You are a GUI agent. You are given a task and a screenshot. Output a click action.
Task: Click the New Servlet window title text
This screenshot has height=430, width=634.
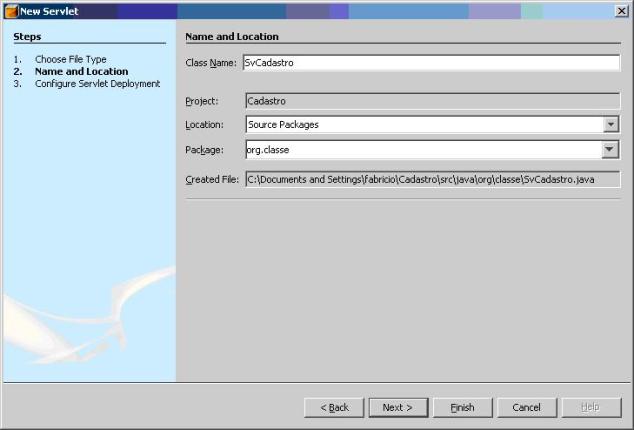pos(49,11)
